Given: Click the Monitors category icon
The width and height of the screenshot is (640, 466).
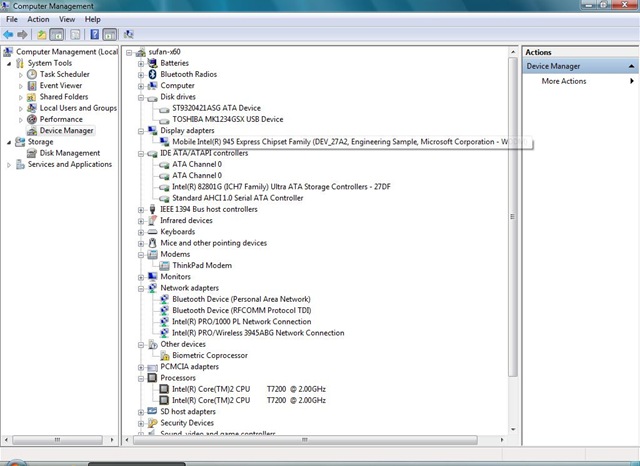Looking at the screenshot, I should (x=152, y=277).
